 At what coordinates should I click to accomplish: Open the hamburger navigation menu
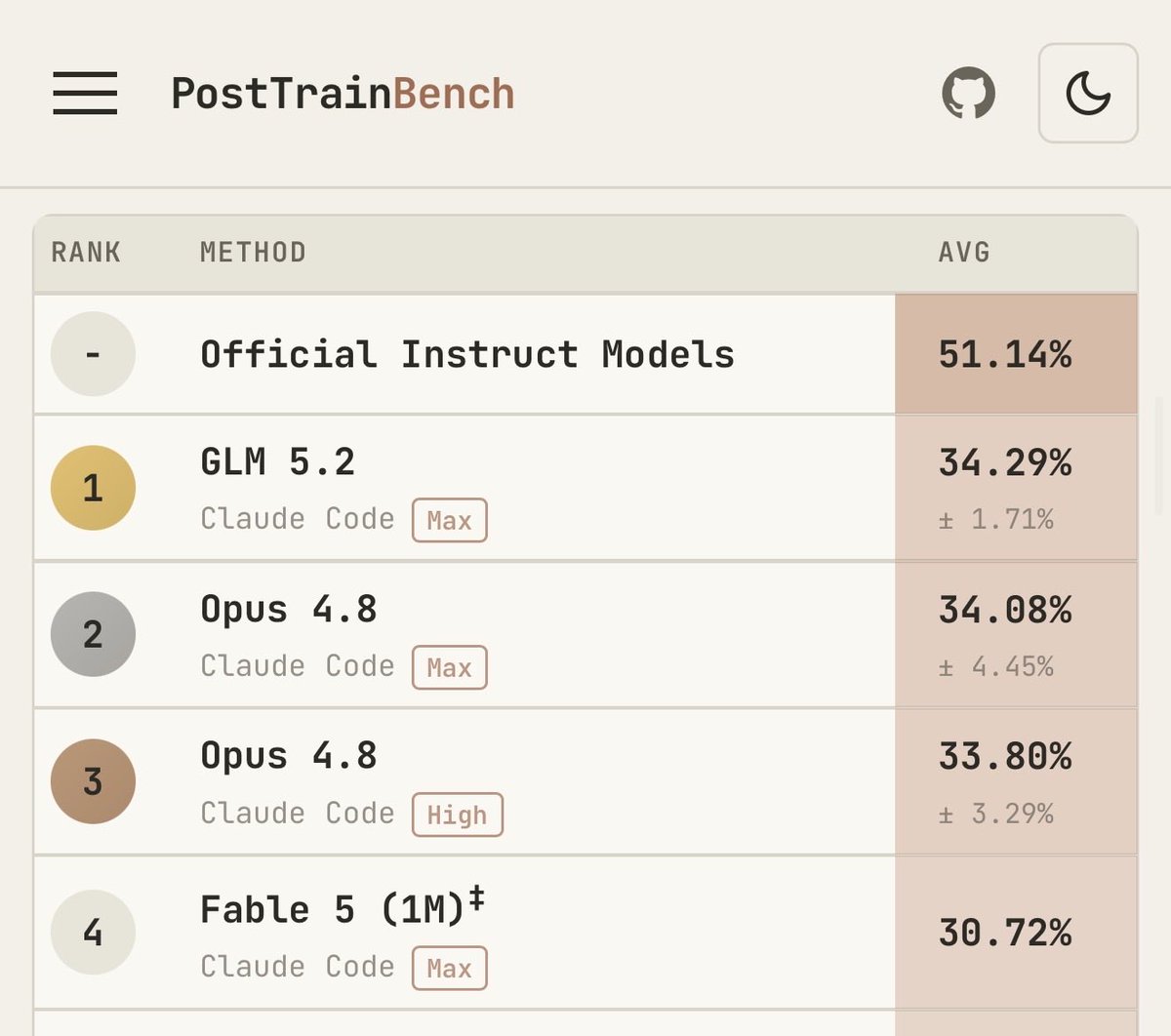(85, 94)
